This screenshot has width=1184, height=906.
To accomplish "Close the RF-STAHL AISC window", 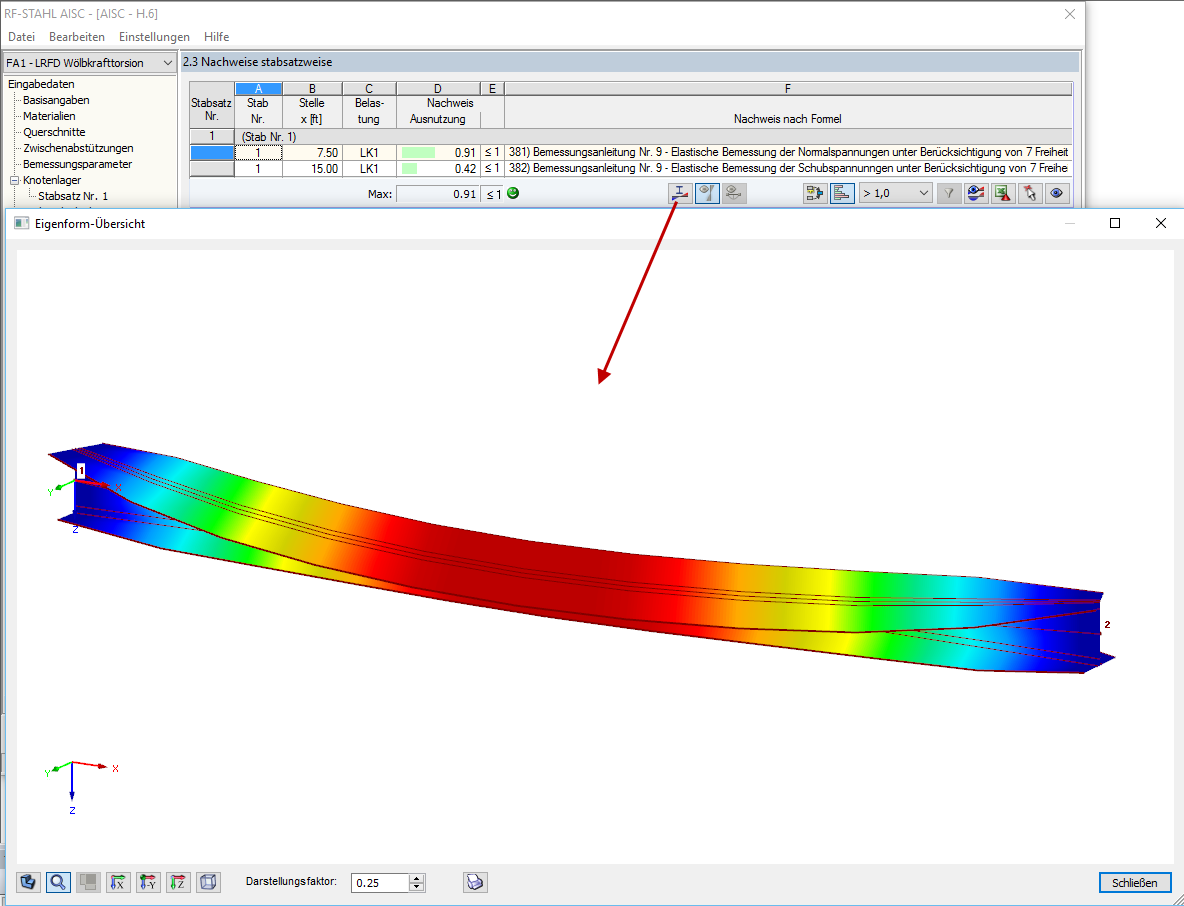I will coord(1069,14).
